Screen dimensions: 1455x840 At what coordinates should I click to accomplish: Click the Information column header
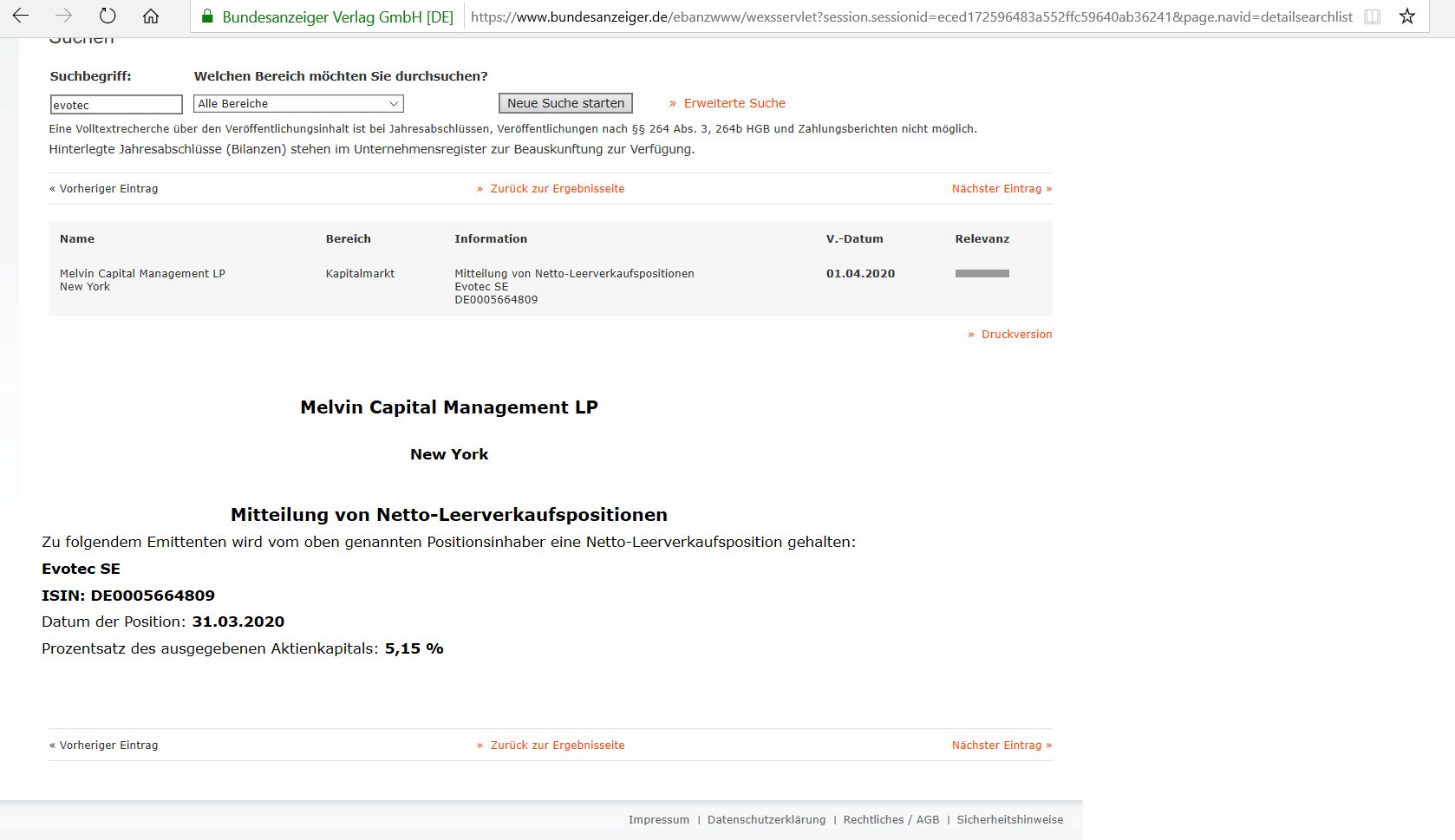click(x=491, y=238)
